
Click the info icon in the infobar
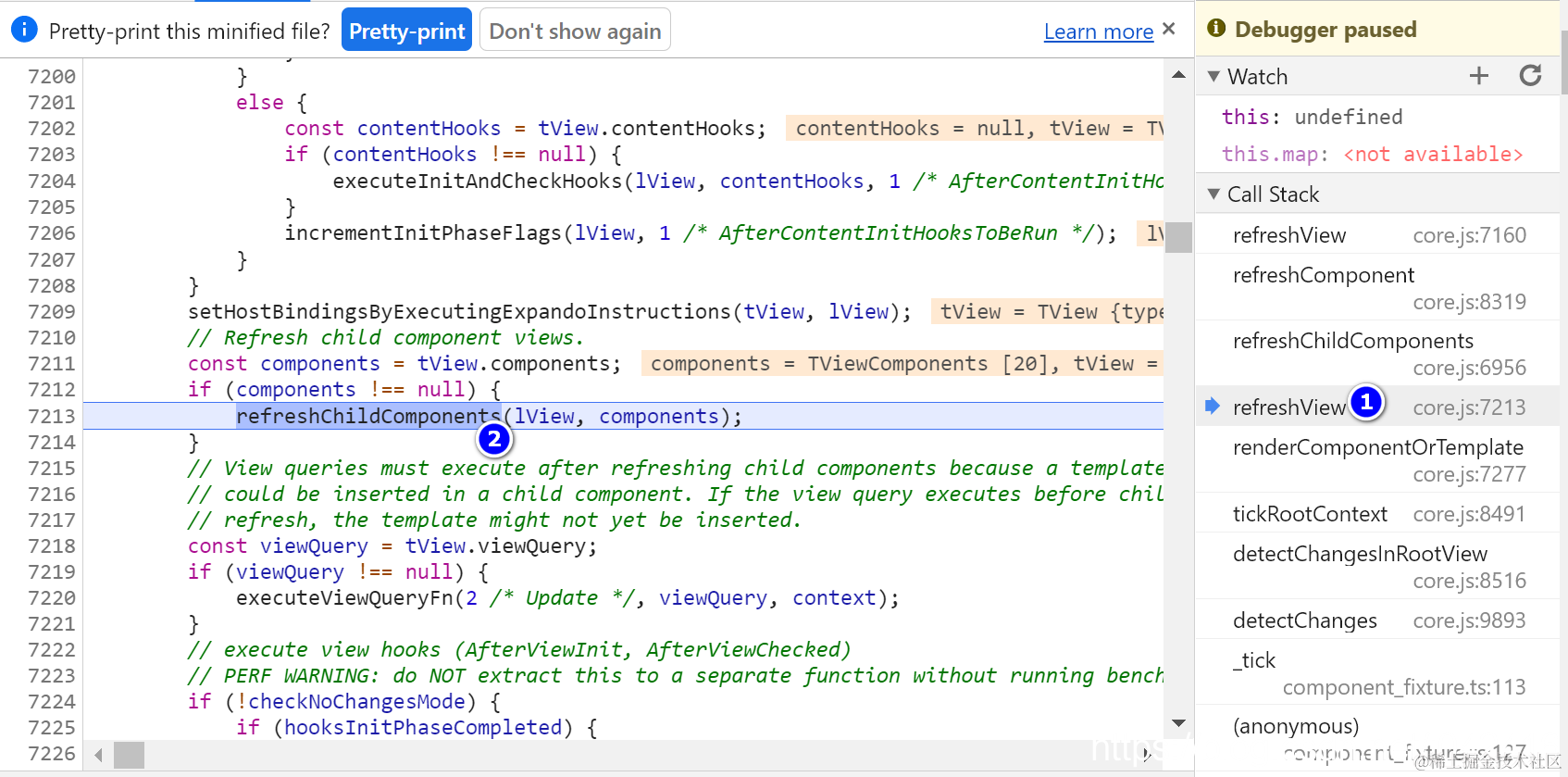24,30
